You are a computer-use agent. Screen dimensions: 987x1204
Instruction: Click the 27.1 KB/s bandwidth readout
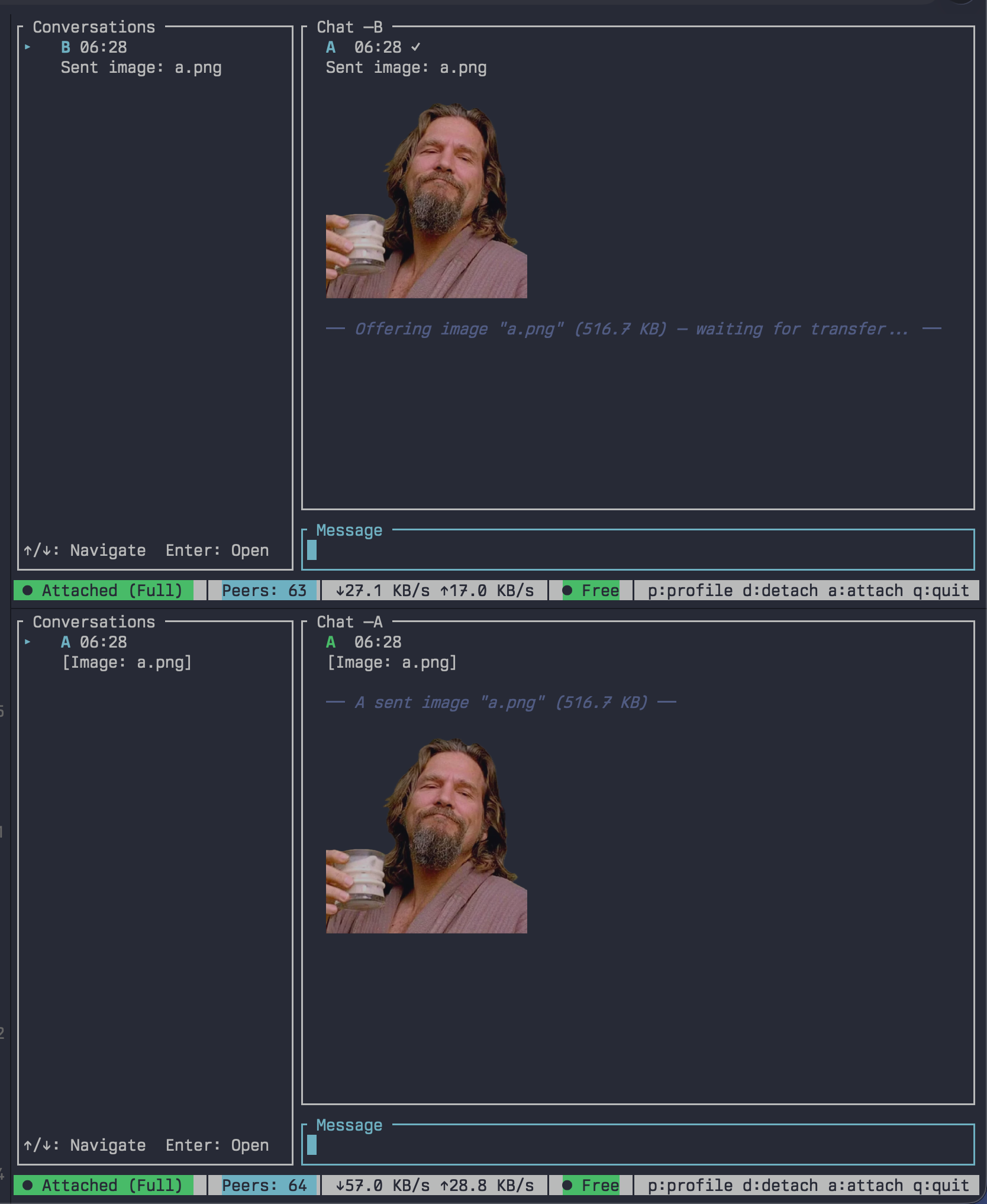tap(382, 590)
